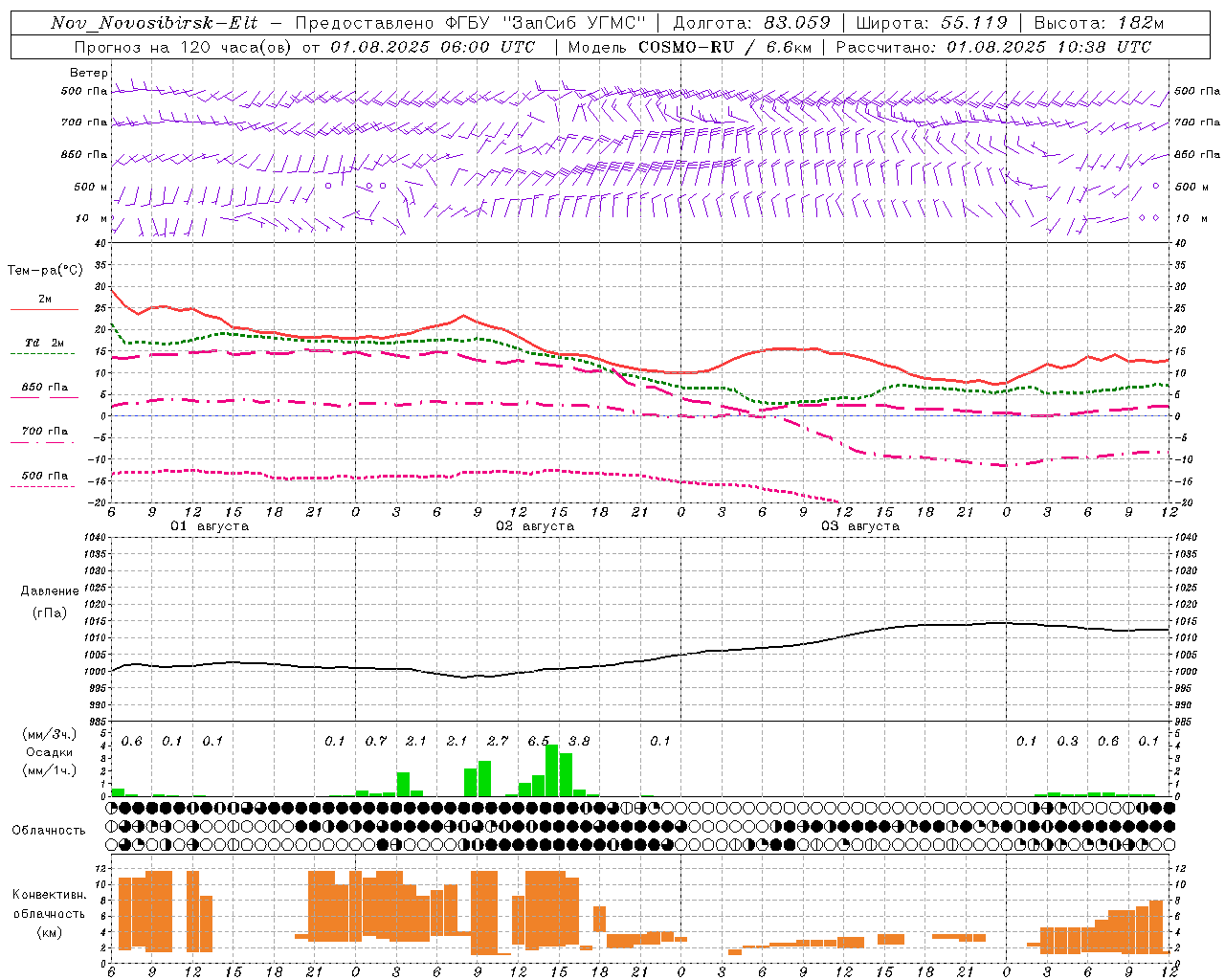Click the 10 м wind level label on right
The image size is (1225, 980).
click(x=1191, y=218)
